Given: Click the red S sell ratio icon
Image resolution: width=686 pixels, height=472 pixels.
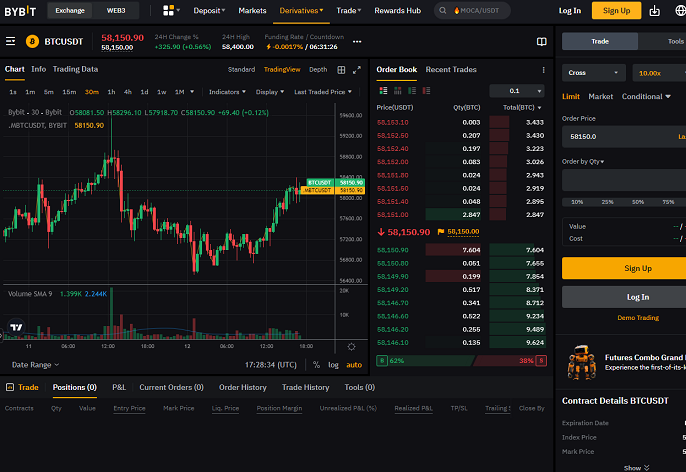Looking at the screenshot, I should click(541, 360).
